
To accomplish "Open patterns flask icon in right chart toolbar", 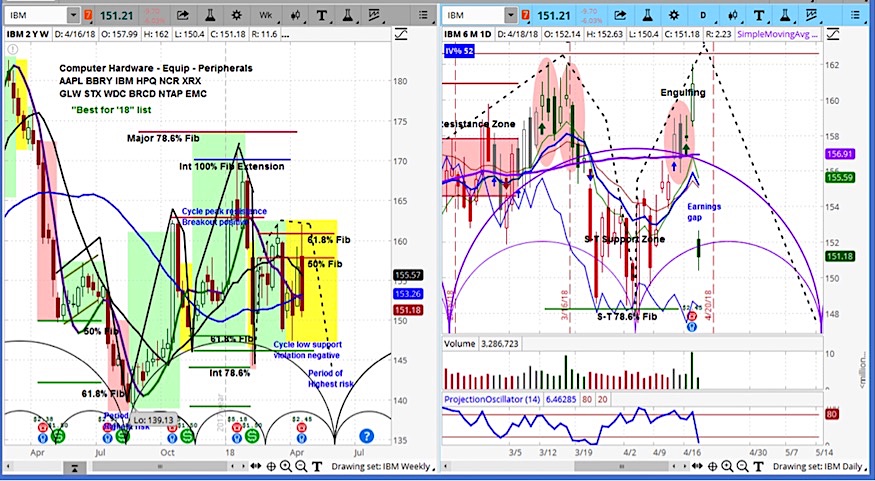I will coord(785,15).
